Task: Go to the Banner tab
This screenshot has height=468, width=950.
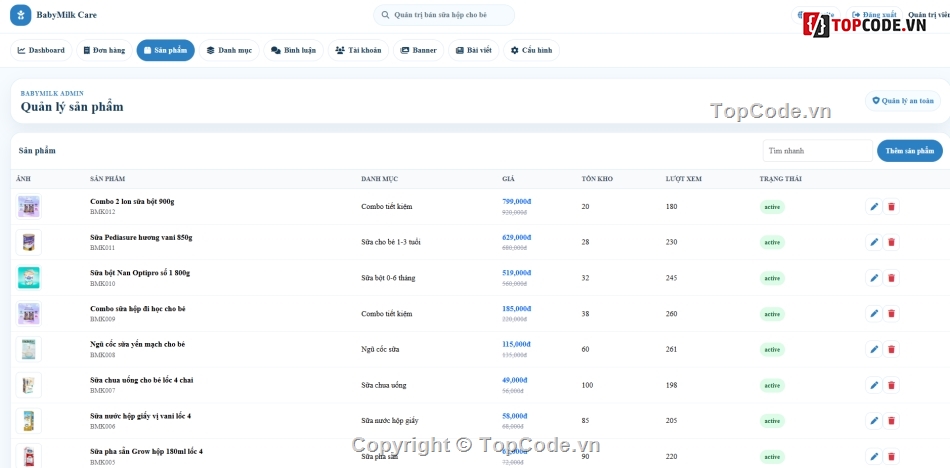Action: coord(419,50)
